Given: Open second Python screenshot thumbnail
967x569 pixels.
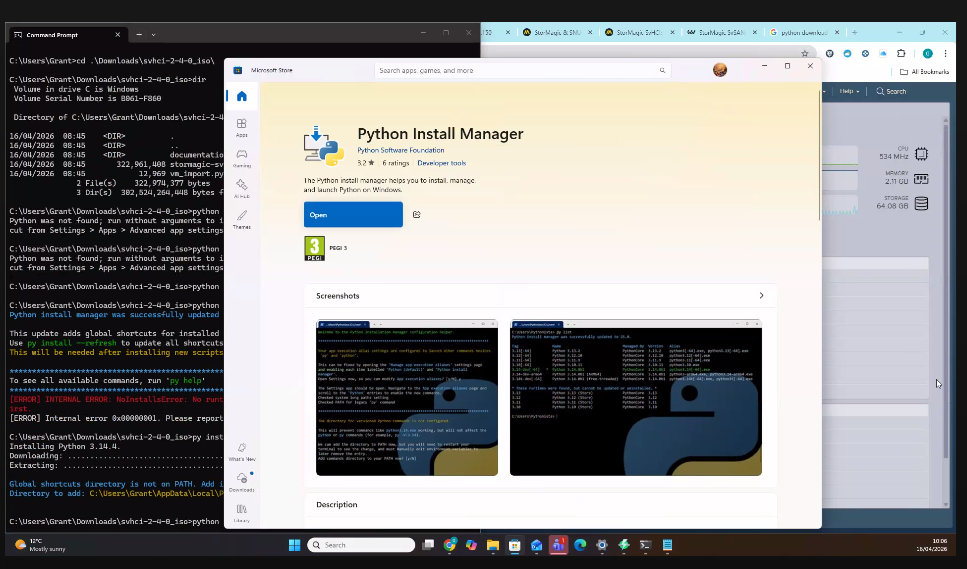Looking at the screenshot, I should point(635,398).
